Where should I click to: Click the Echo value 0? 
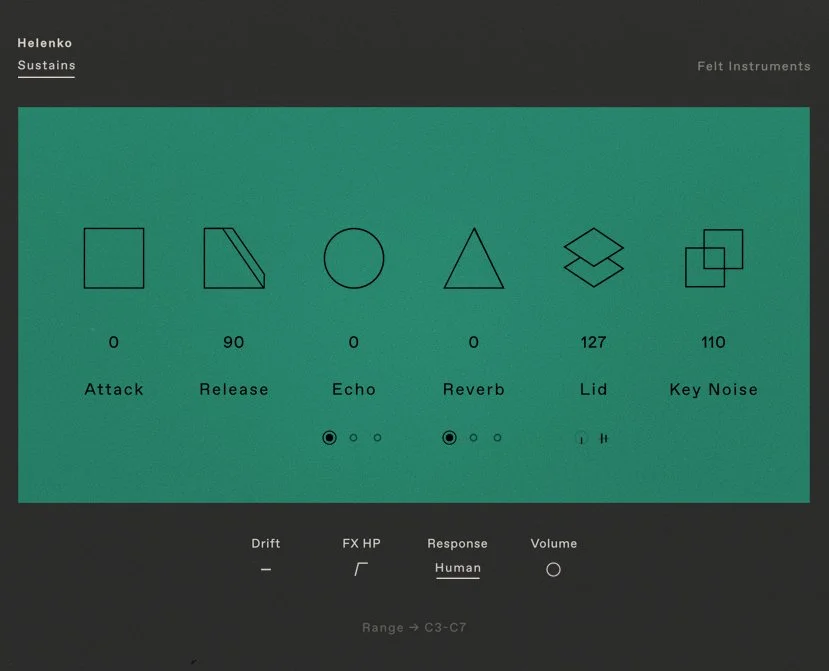[354, 342]
